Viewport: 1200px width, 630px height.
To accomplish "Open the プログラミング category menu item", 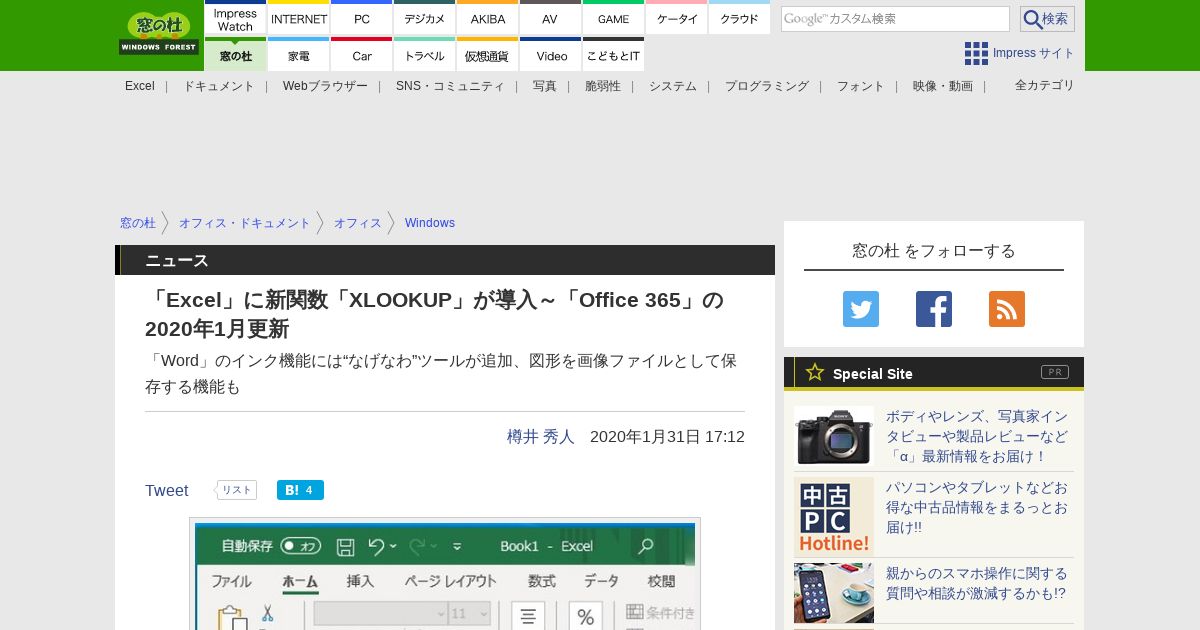I will 766,86.
